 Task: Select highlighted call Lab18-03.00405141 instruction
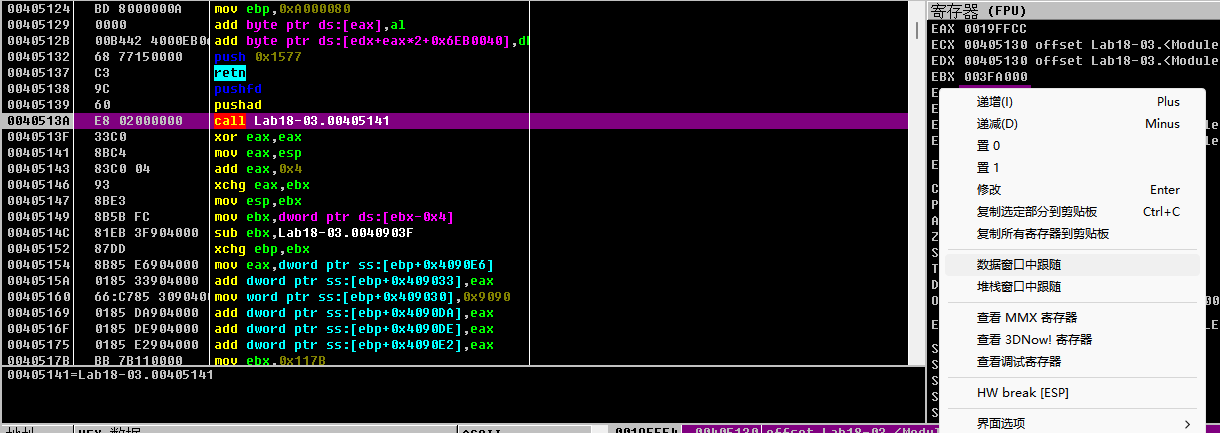point(302,121)
